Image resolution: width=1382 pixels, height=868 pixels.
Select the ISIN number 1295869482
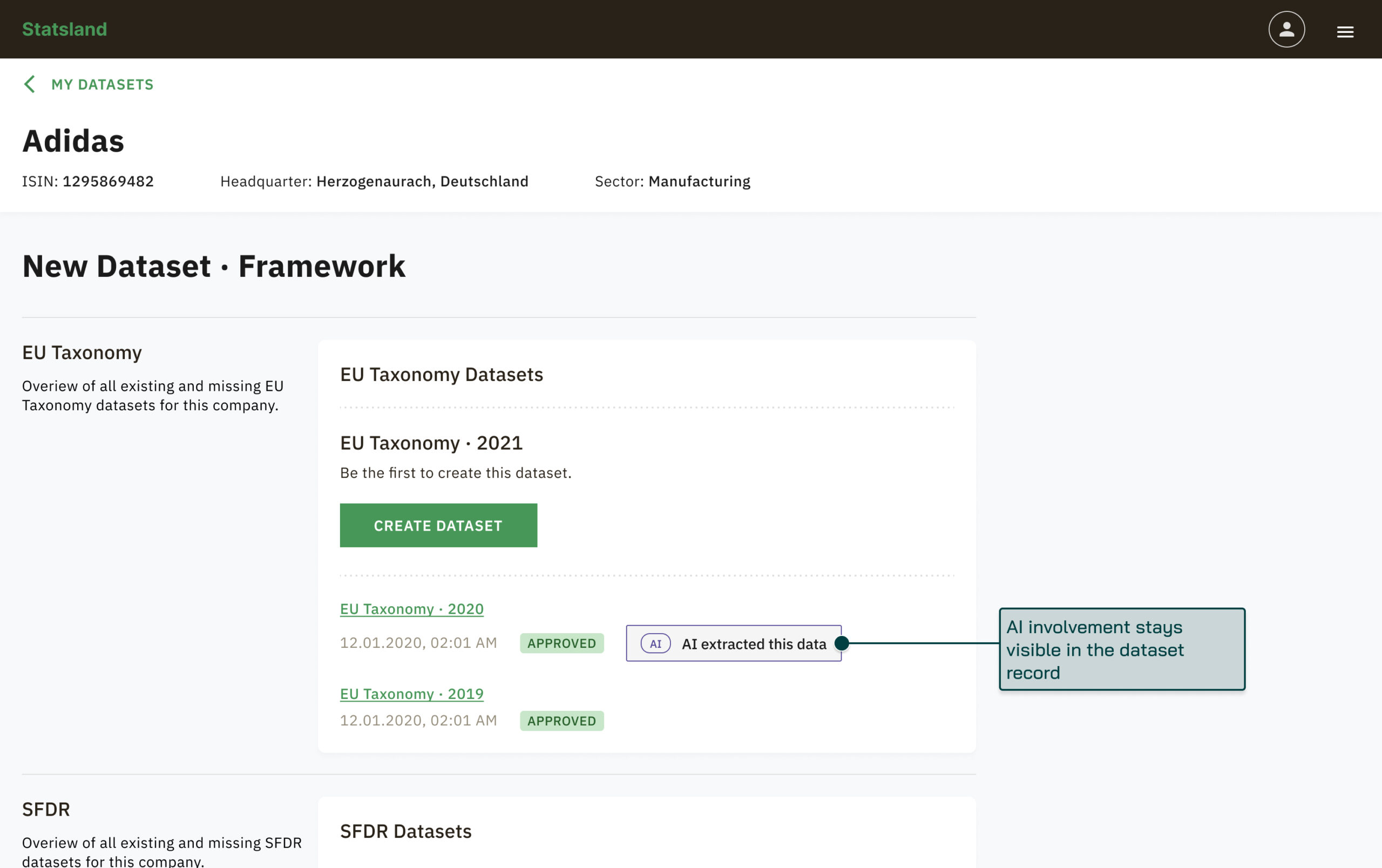coord(108,181)
